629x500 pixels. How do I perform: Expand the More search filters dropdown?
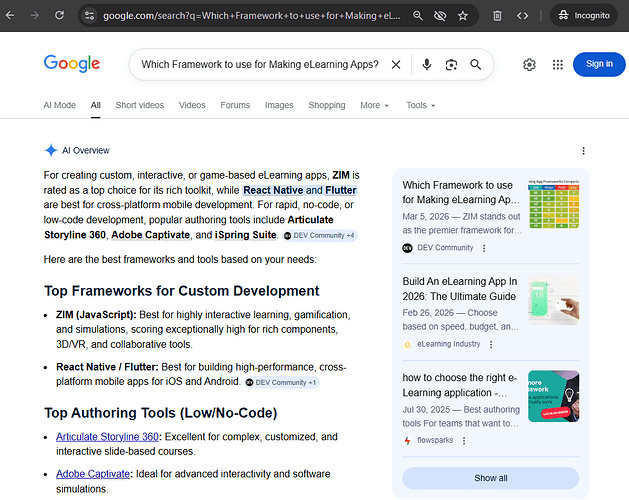click(375, 105)
